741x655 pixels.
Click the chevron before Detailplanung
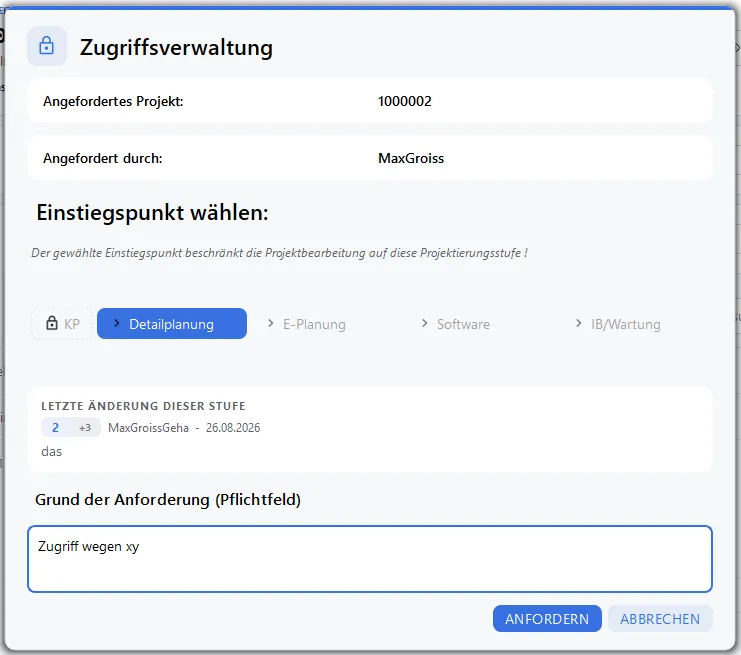[117, 323]
